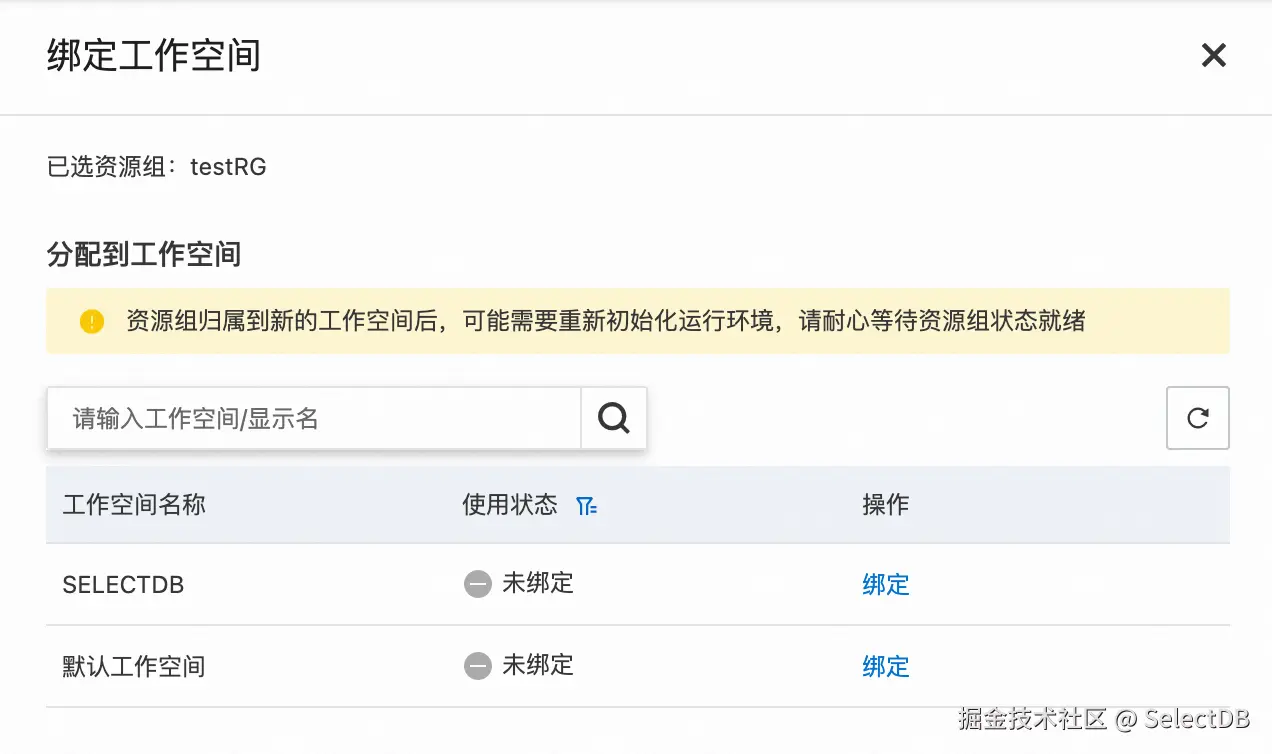The image size is (1272, 754).
Task: Refresh the workspace list
Action: (x=1197, y=418)
